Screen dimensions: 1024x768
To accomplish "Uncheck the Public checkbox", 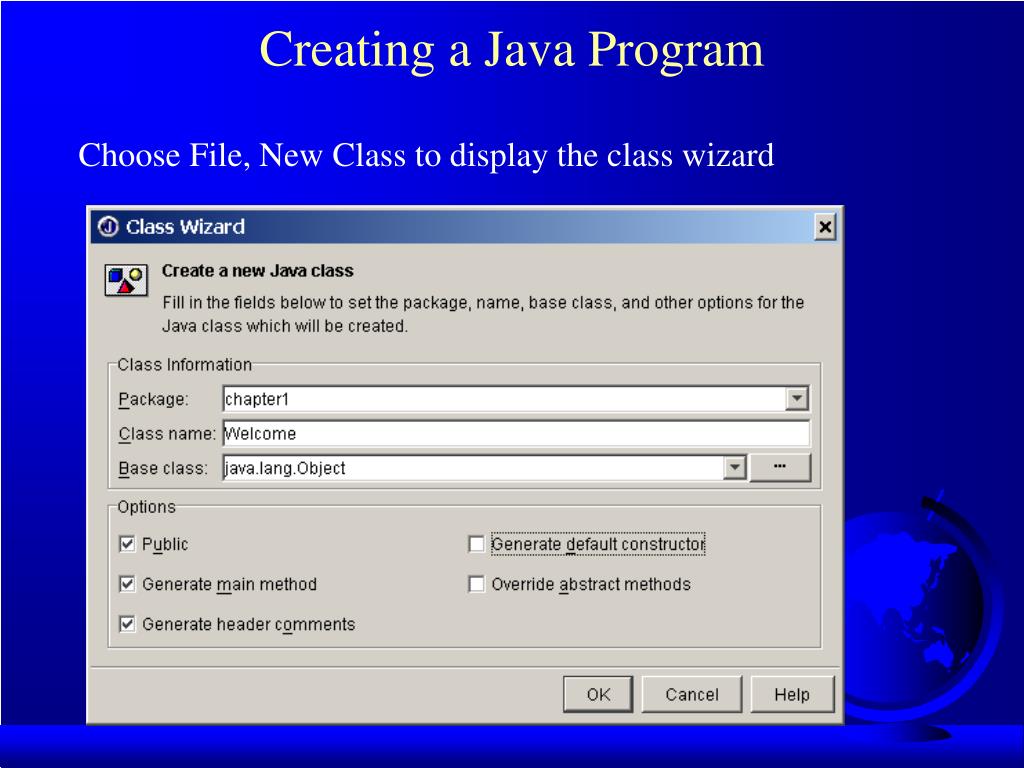I will [127, 544].
